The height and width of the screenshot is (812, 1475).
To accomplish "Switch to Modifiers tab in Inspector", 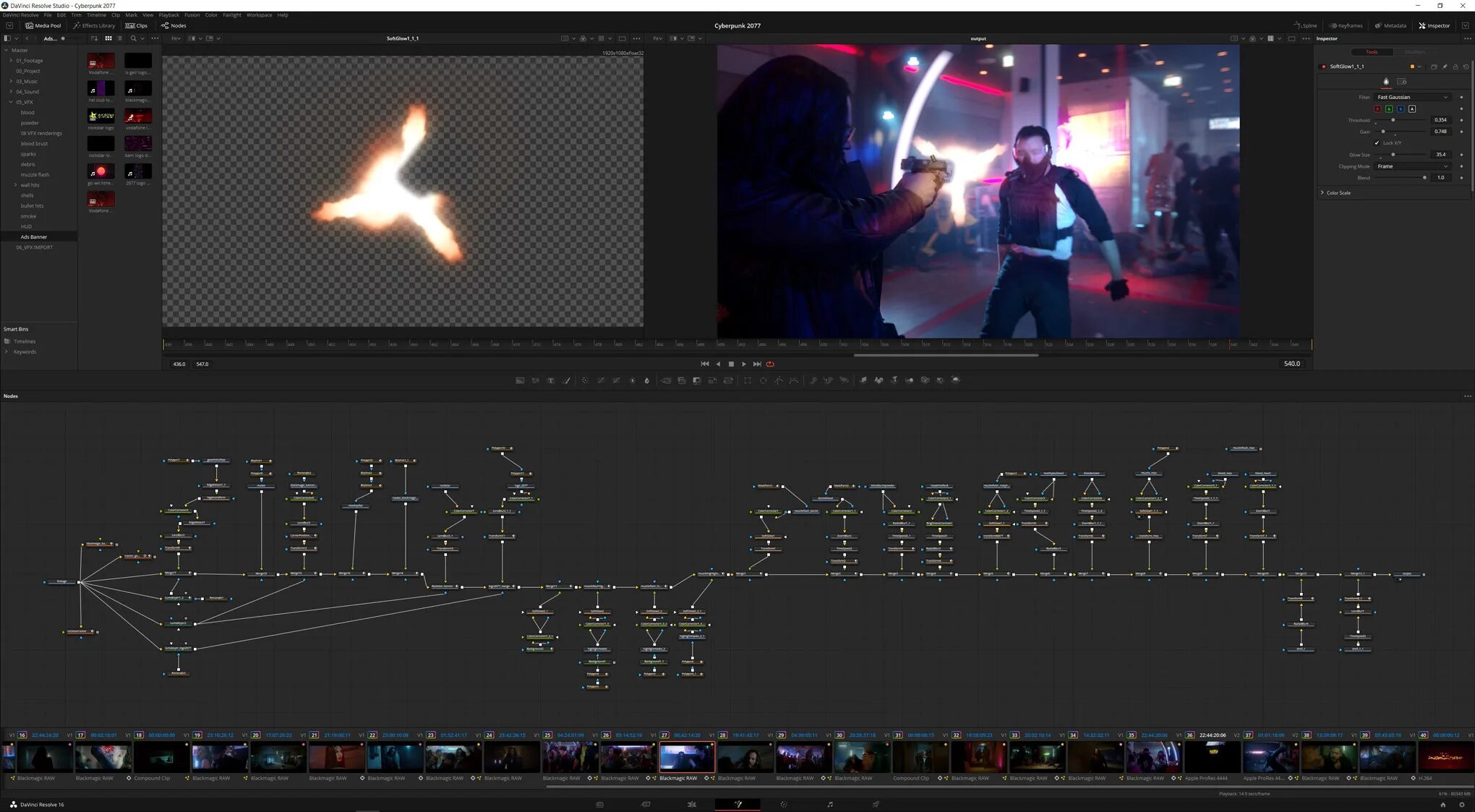I will pyautogui.click(x=1415, y=52).
